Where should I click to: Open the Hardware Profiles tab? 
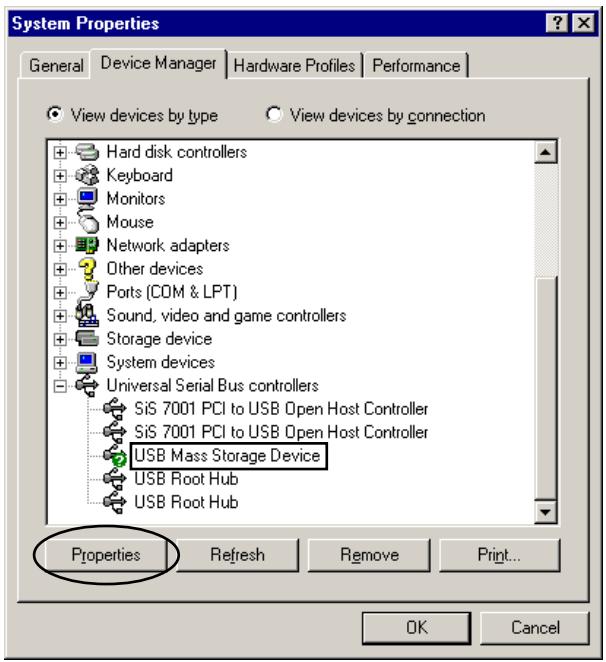pos(294,66)
